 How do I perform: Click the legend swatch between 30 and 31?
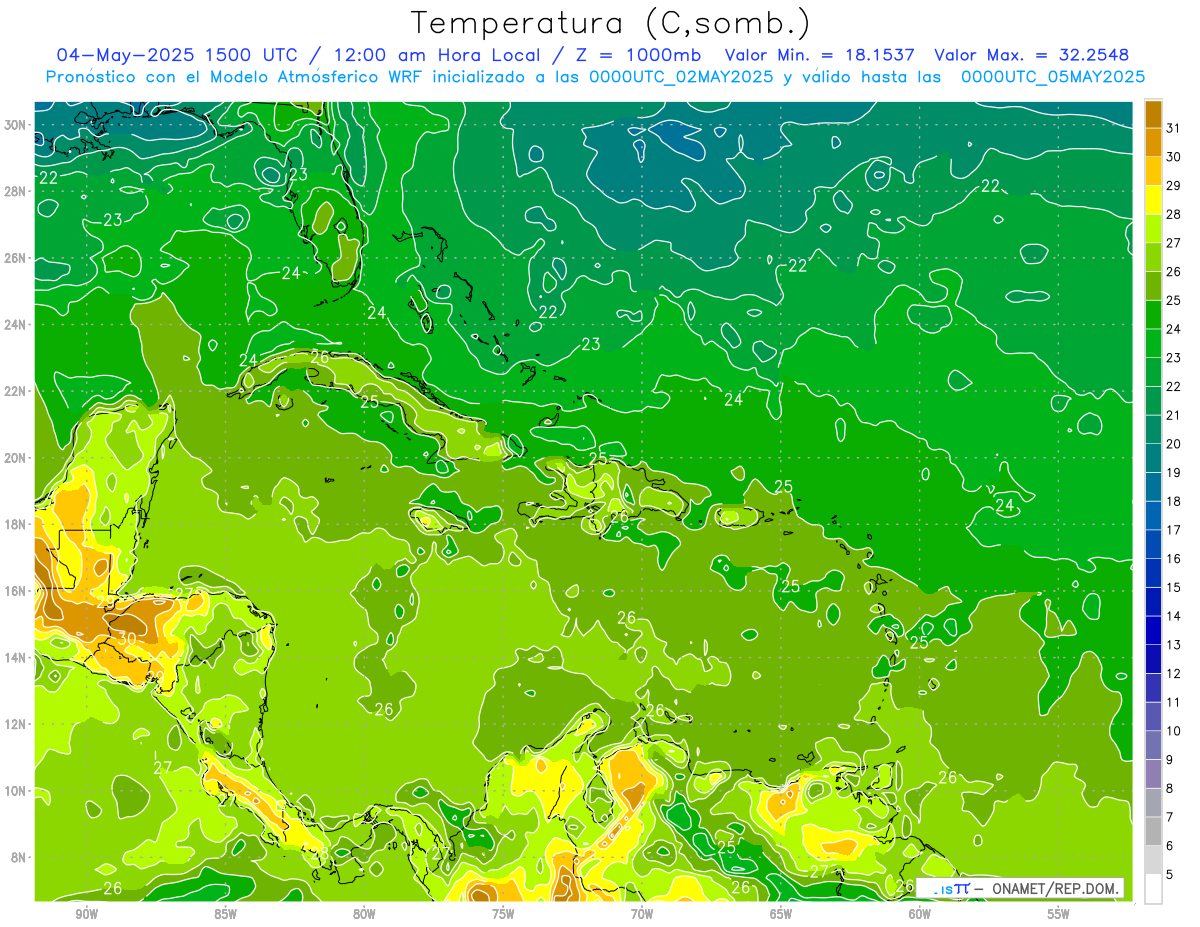[1153, 142]
